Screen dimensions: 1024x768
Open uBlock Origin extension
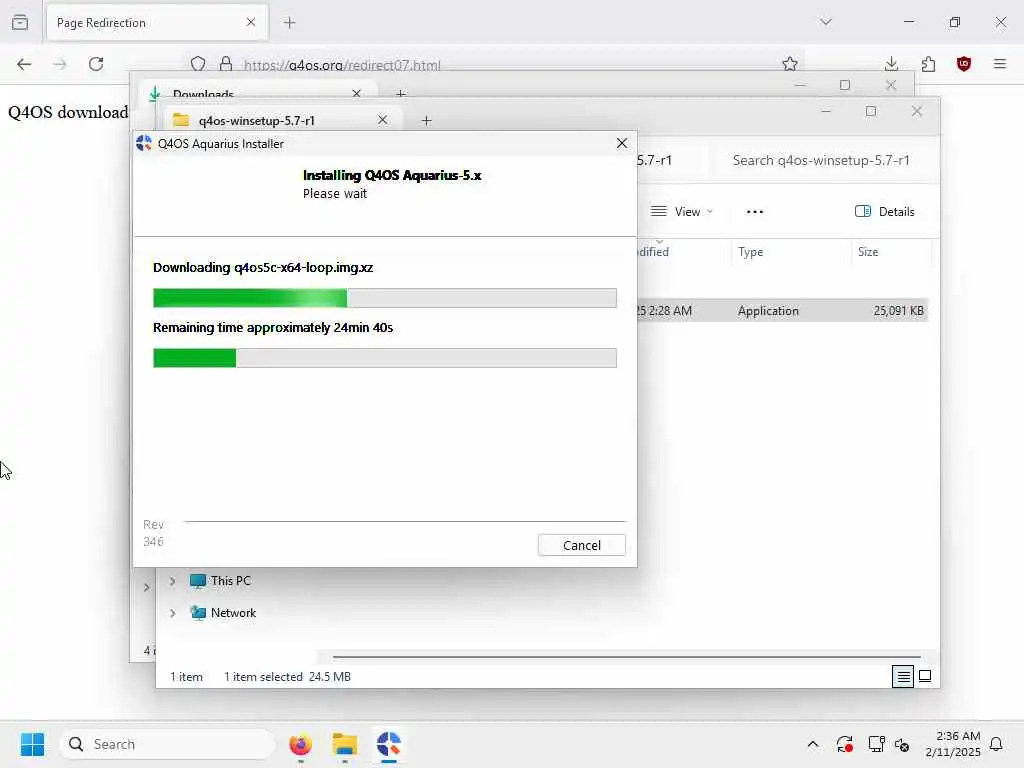tap(964, 64)
